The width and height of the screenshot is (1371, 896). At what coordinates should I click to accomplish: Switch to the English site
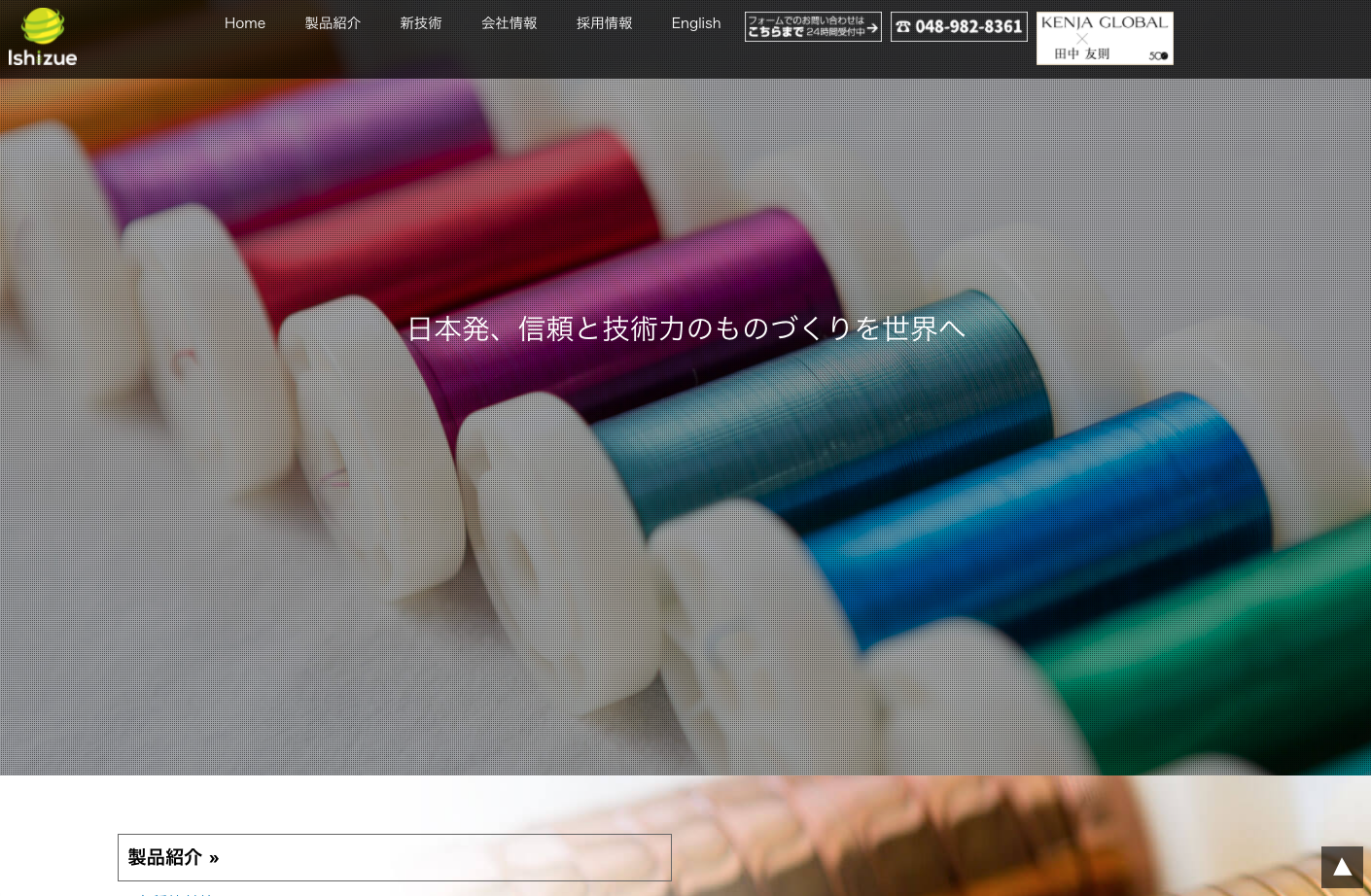tap(696, 23)
